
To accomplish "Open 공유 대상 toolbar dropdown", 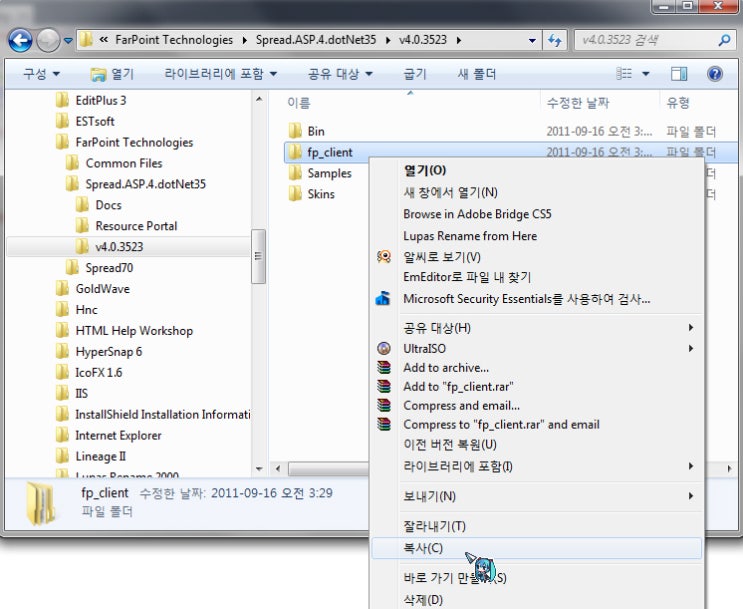I will 340,74.
